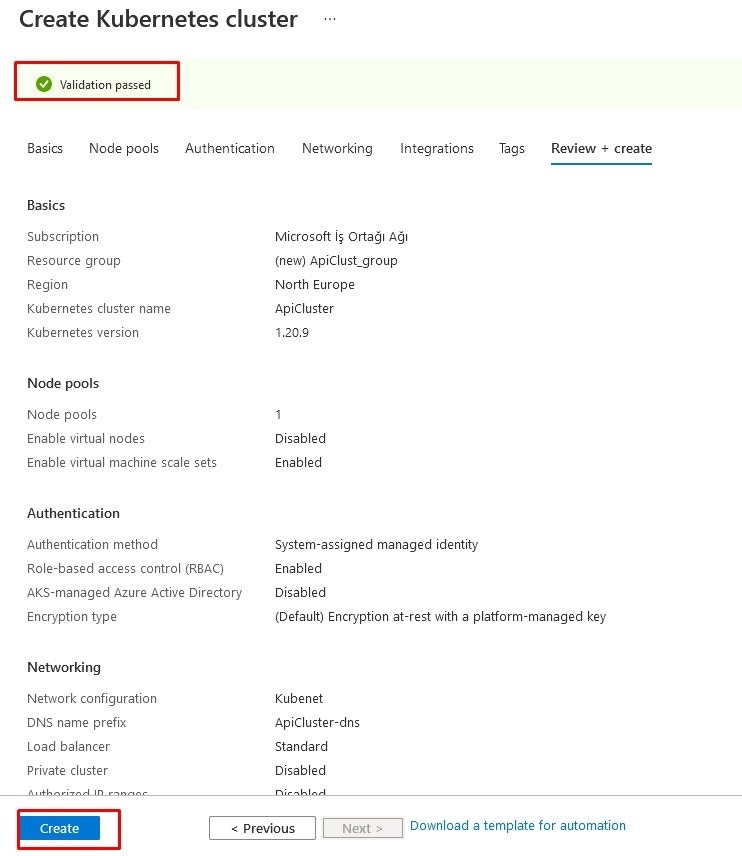The height and width of the screenshot is (856, 742).
Task: Open the Networking tab
Action: pos(336,148)
